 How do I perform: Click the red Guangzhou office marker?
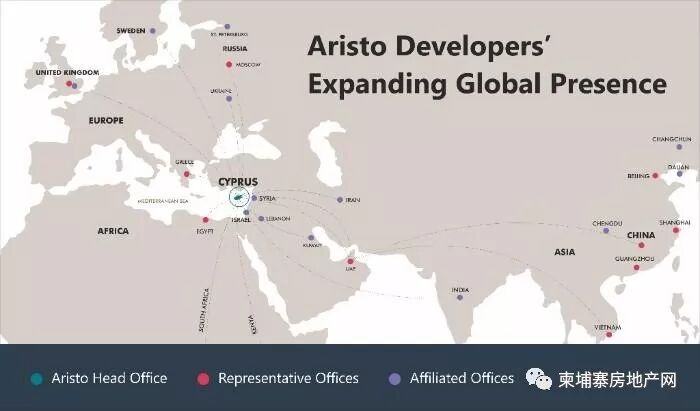[637, 268]
